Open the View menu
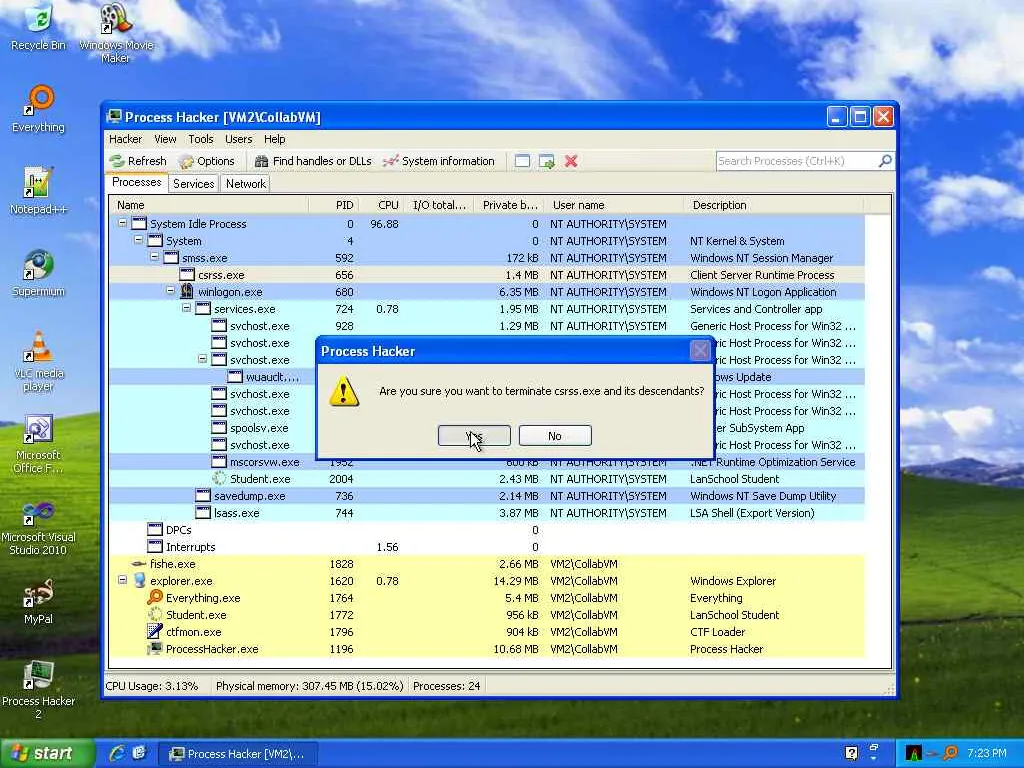Viewport: 1024px width, 768px height. pyautogui.click(x=165, y=139)
